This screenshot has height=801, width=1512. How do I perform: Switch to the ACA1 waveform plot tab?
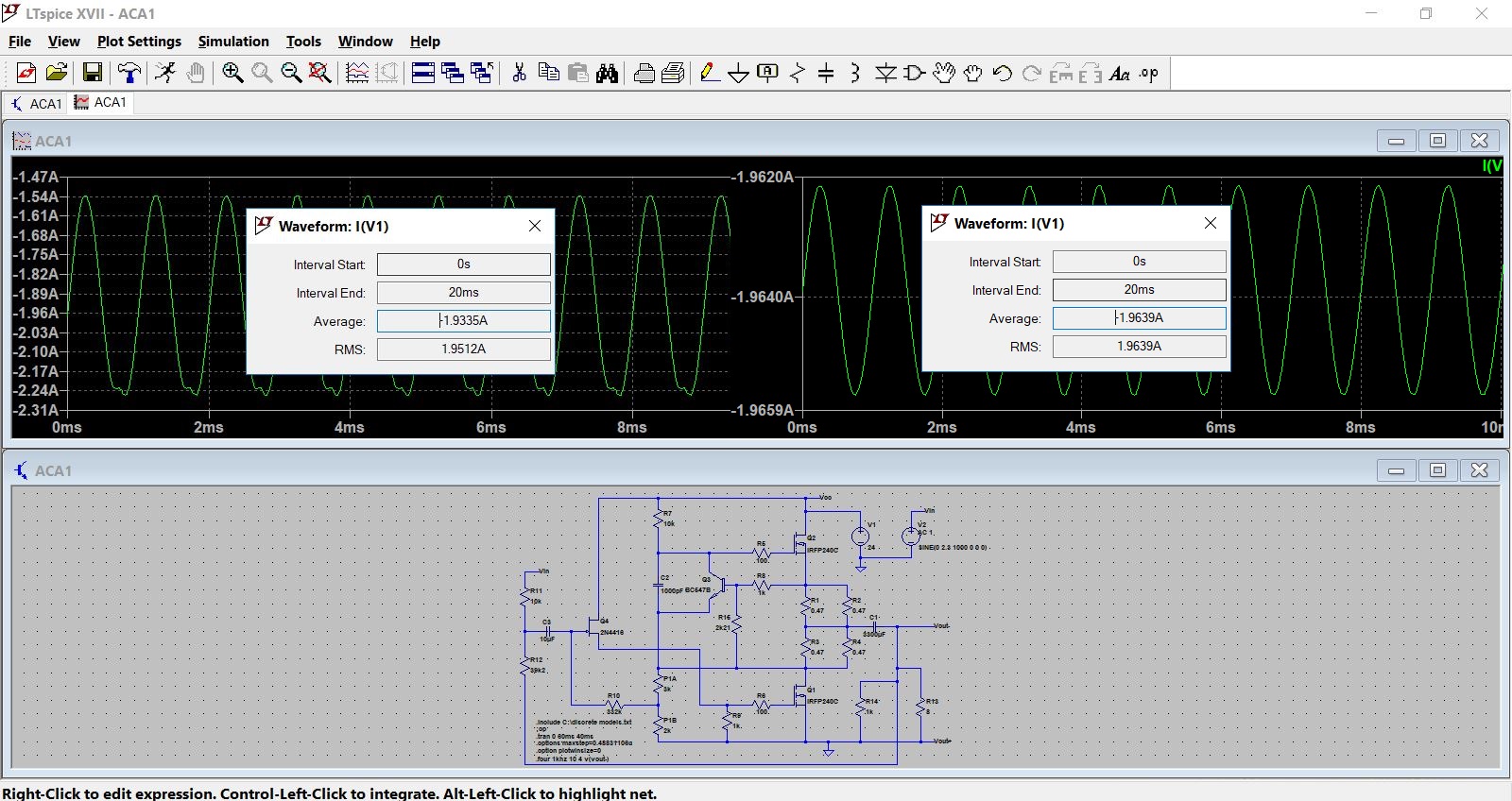101,102
